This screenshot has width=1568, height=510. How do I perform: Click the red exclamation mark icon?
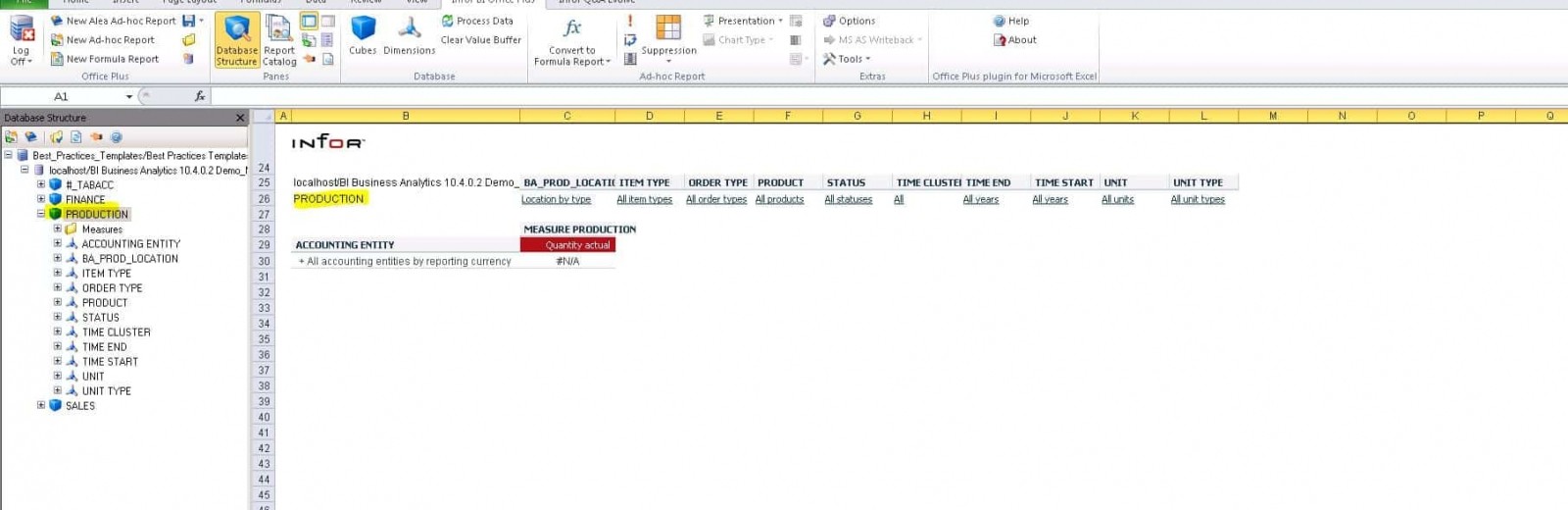[x=630, y=21]
